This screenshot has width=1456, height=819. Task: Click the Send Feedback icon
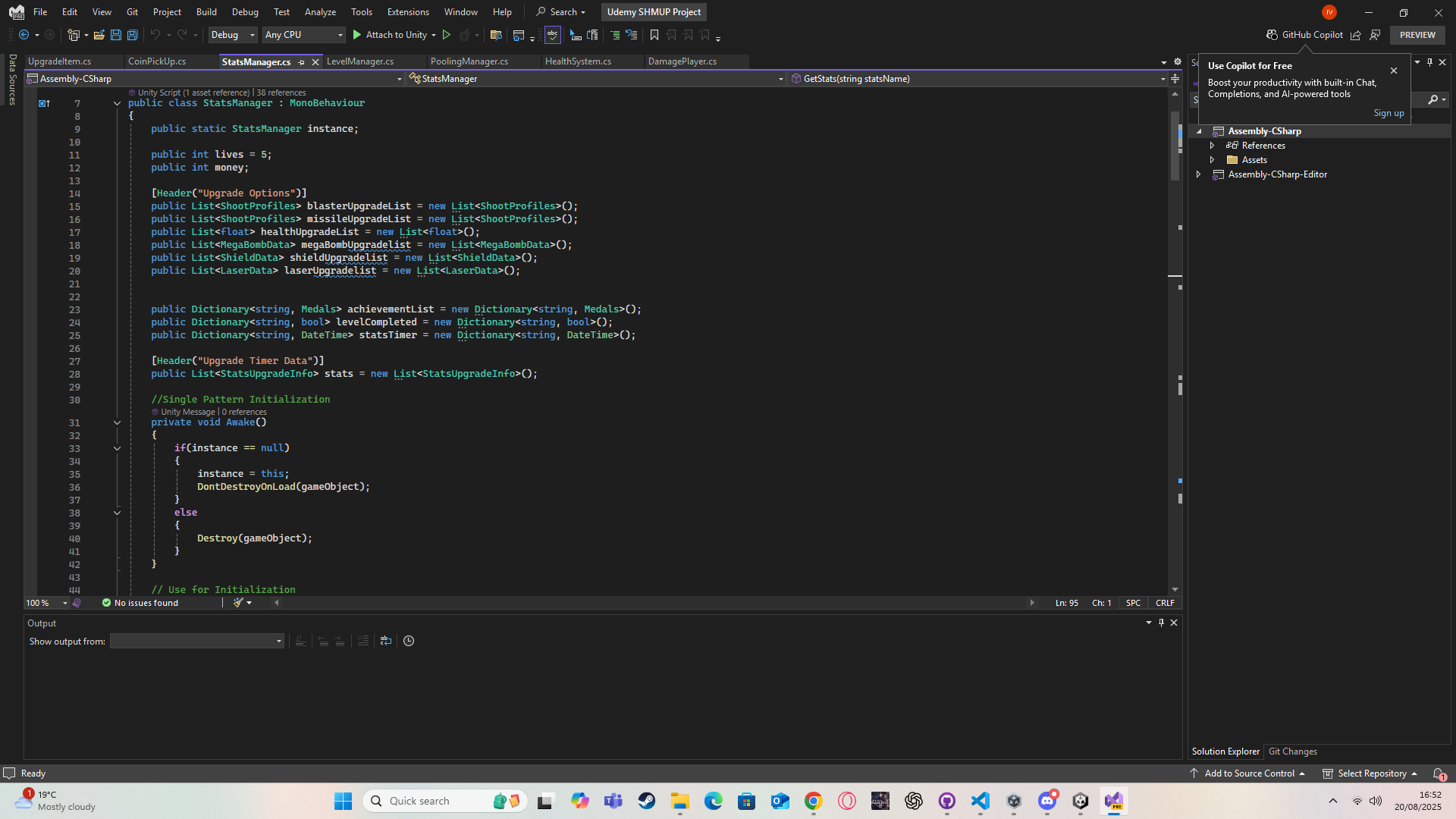click(1375, 35)
